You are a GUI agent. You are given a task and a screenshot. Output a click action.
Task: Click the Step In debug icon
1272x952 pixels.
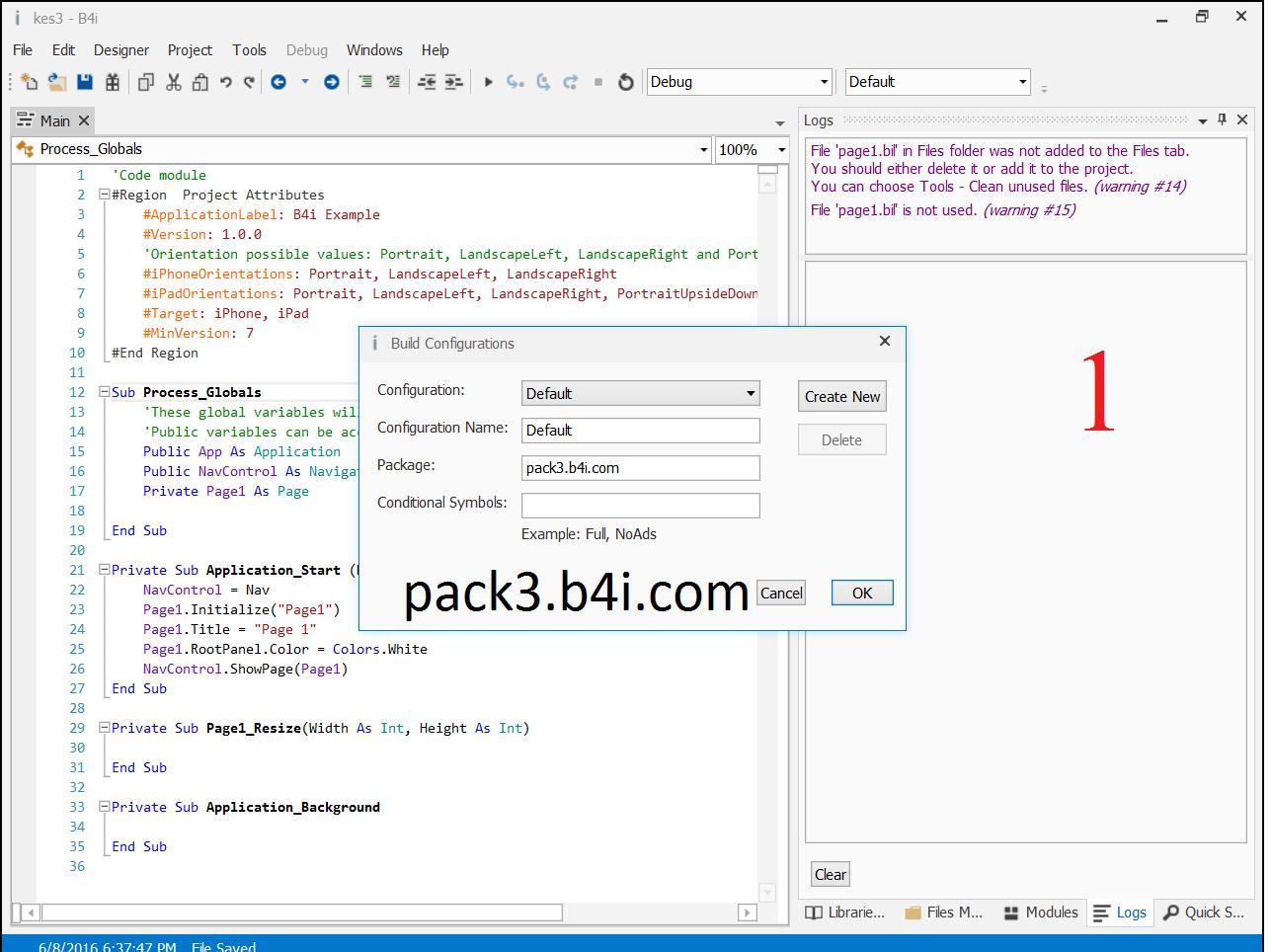[515, 82]
